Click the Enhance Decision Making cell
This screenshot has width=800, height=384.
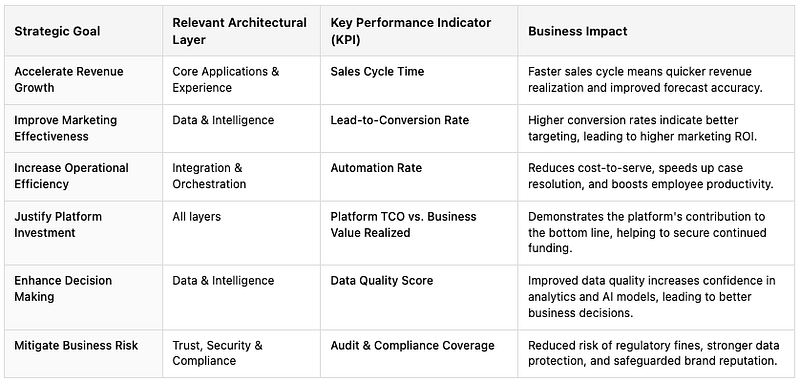tap(63, 288)
